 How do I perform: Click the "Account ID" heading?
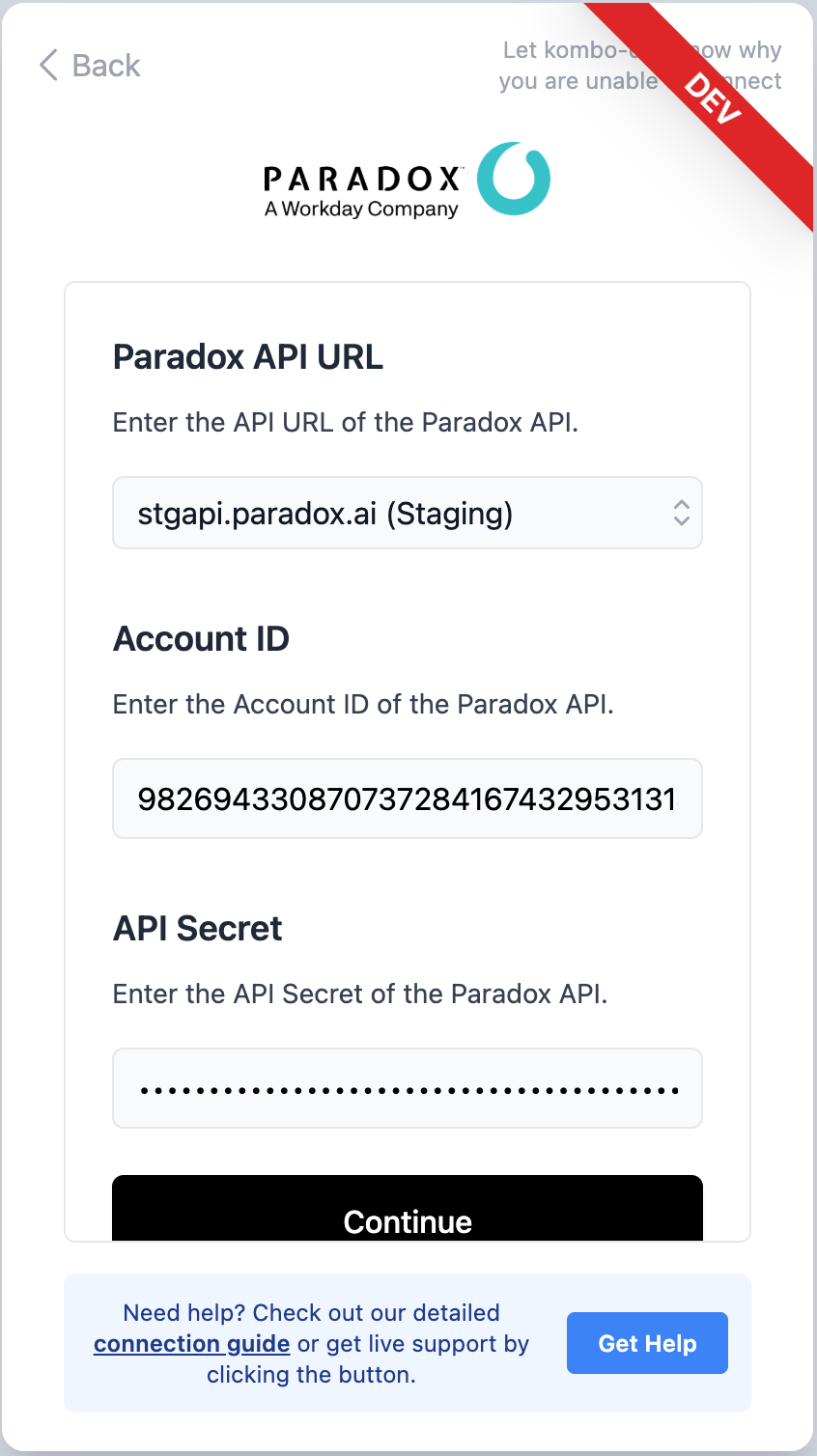pos(201,639)
